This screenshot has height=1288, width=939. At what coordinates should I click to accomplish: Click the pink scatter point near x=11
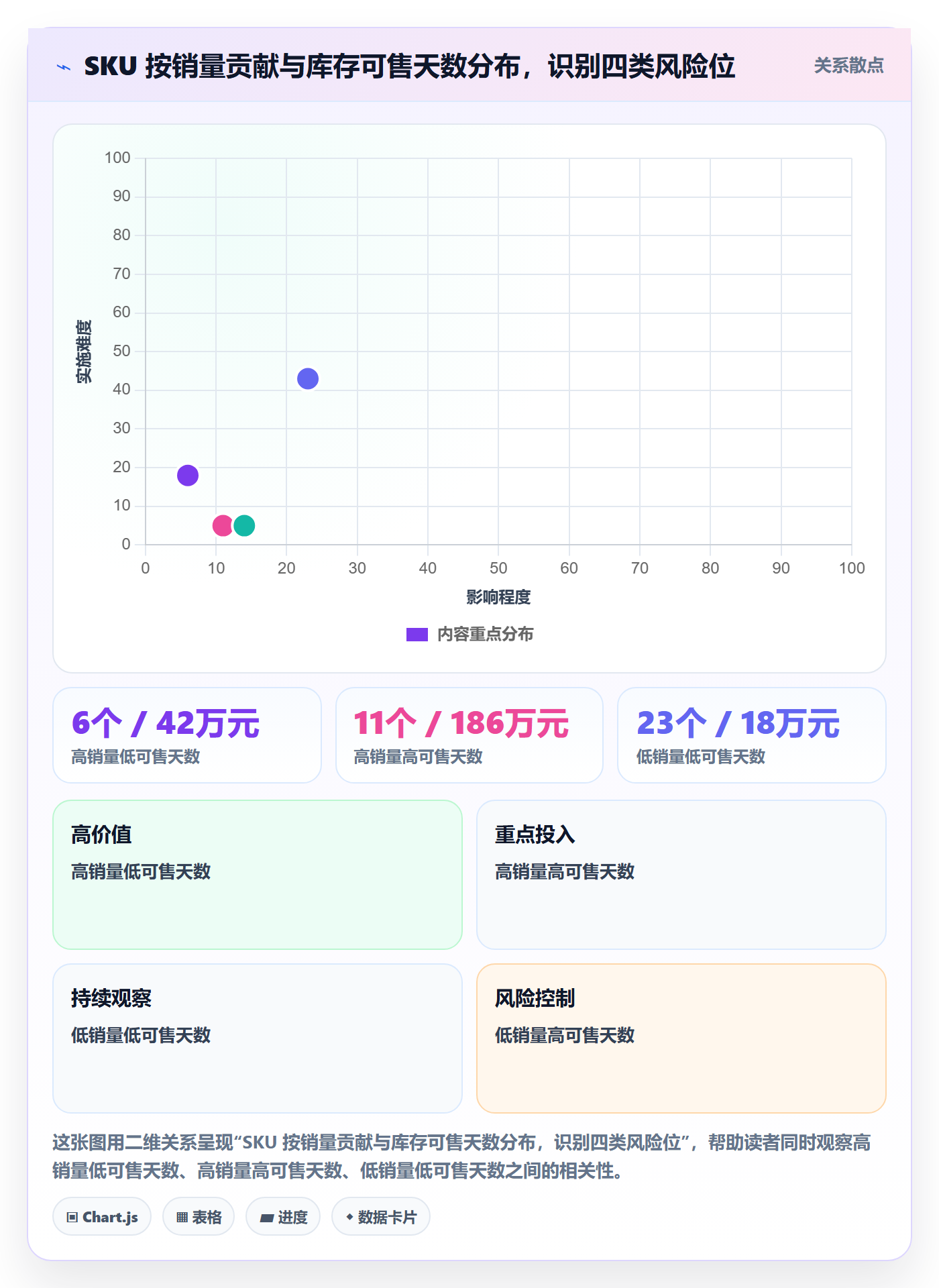tap(223, 525)
